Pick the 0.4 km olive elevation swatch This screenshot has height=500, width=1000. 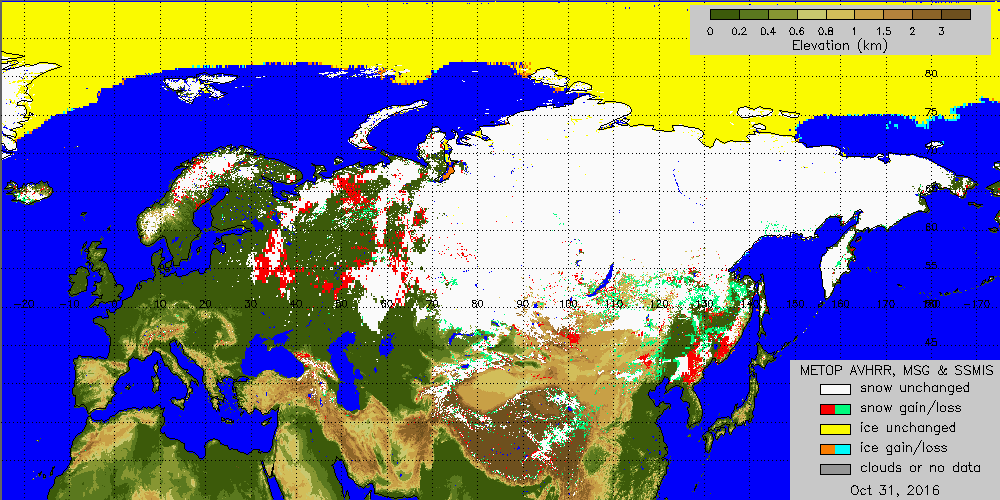coord(783,15)
